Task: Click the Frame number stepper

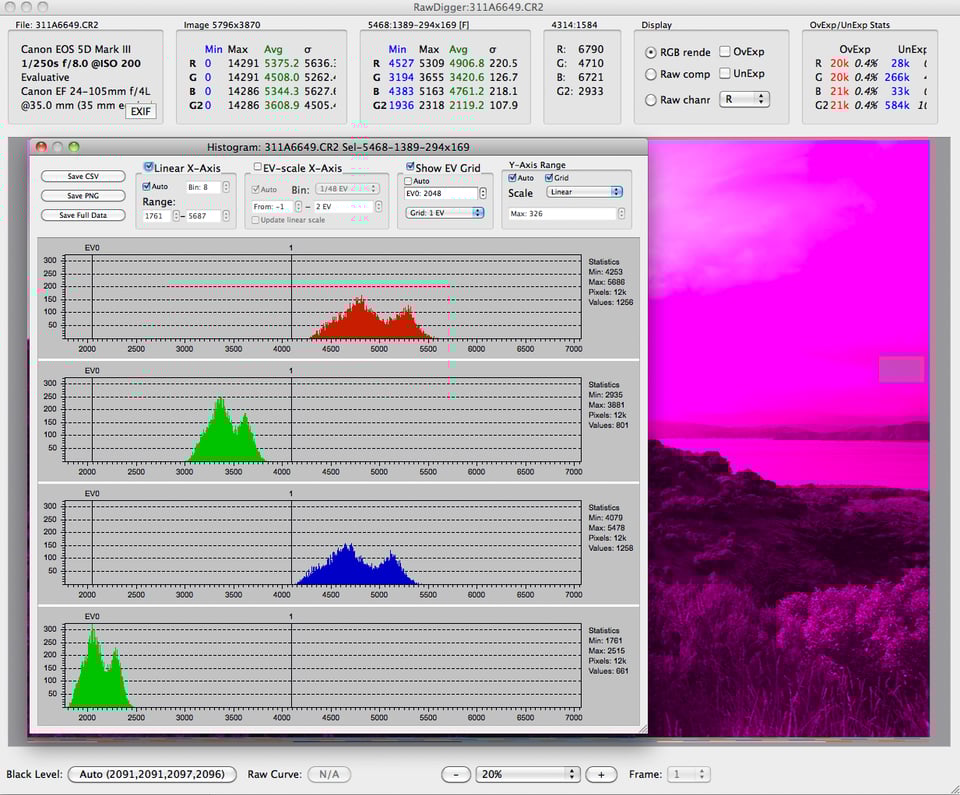Action: [x=702, y=774]
